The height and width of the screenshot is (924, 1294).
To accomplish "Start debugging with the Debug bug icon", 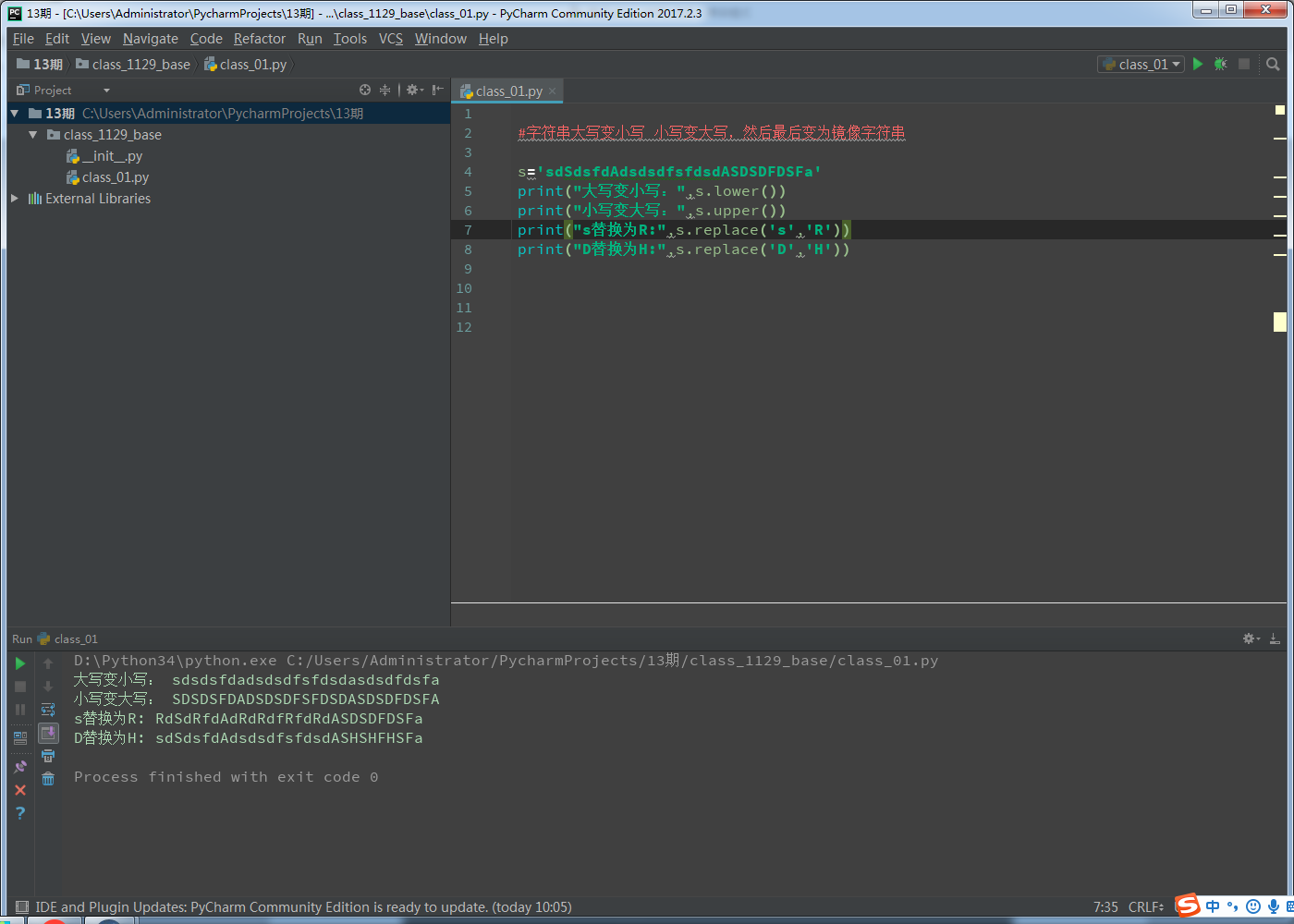I will 1220,64.
